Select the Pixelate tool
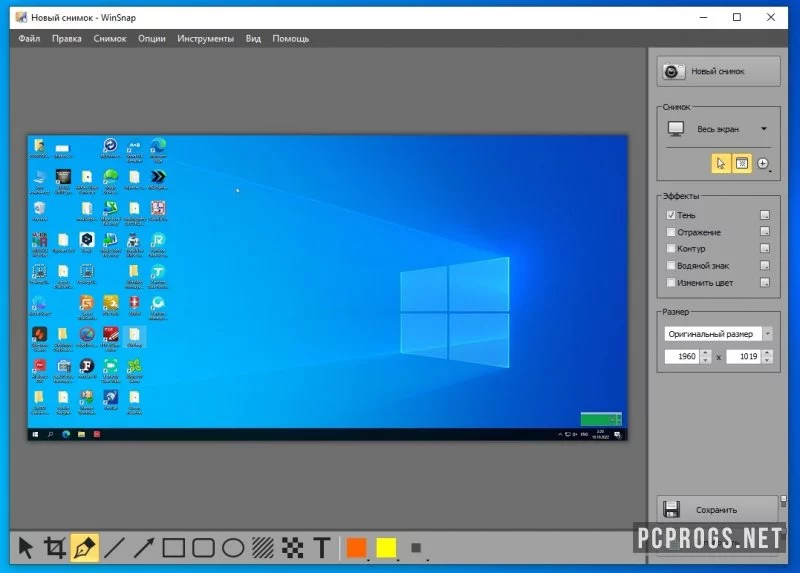Image resolution: width=800 pixels, height=573 pixels. point(292,548)
